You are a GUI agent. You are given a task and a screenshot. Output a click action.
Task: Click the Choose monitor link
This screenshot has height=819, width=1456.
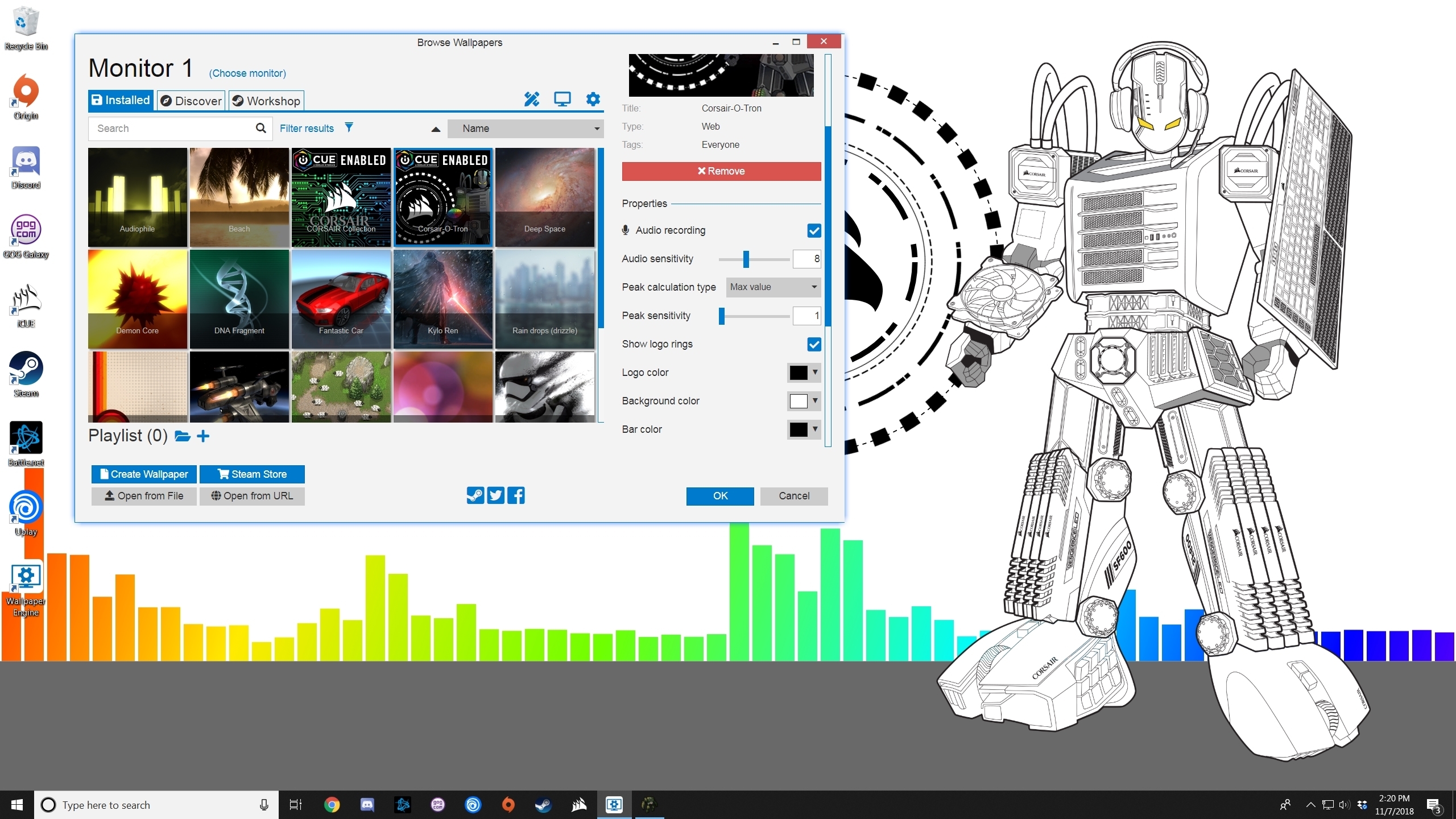click(247, 73)
